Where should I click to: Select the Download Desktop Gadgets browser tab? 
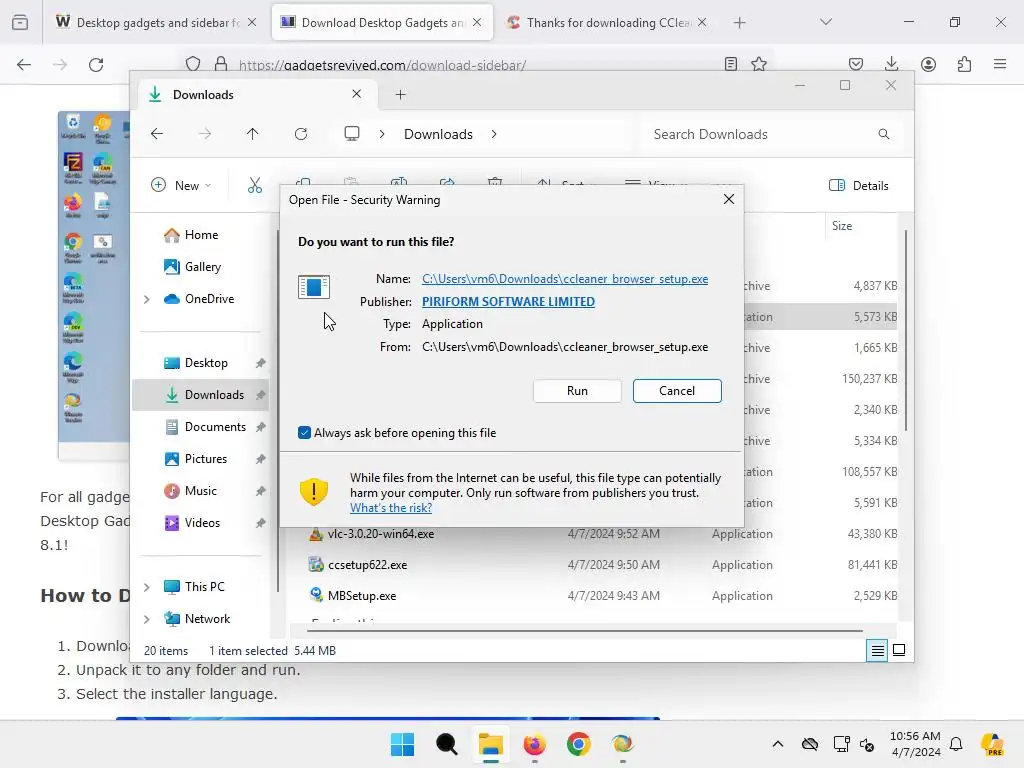tap(382, 23)
